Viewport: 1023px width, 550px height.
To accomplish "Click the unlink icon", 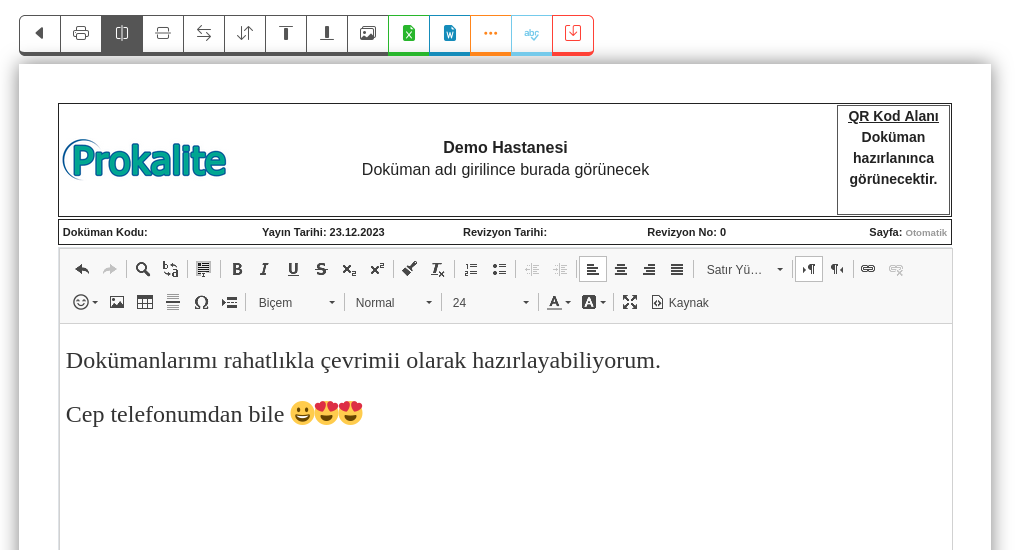I will tap(896, 269).
